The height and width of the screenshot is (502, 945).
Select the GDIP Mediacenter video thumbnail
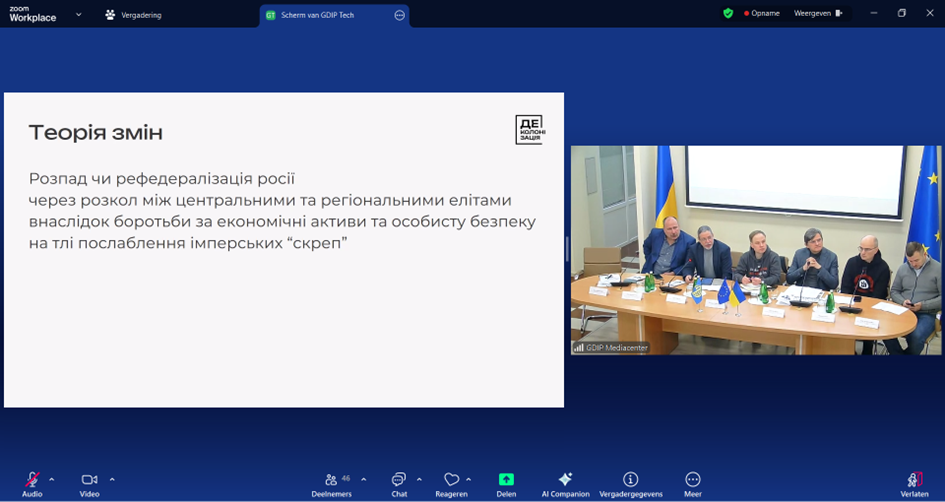(x=756, y=250)
